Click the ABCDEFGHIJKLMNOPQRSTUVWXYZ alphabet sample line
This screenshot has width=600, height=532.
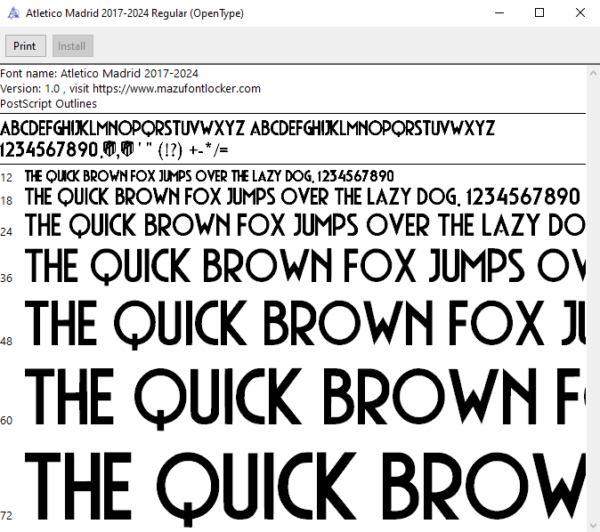pyautogui.click(x=247, y=128)
